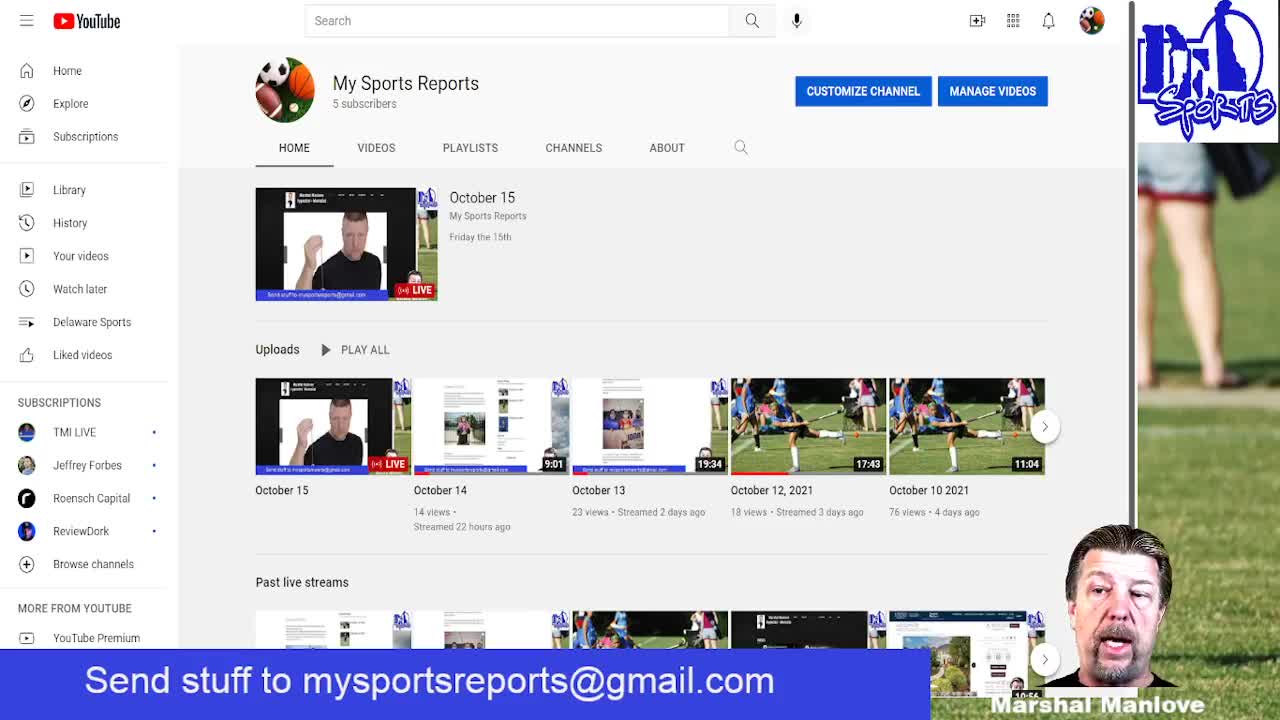This screenshot has height=720, width=1280.
Task: Open the Create video icon
Action: click(977, 21)
